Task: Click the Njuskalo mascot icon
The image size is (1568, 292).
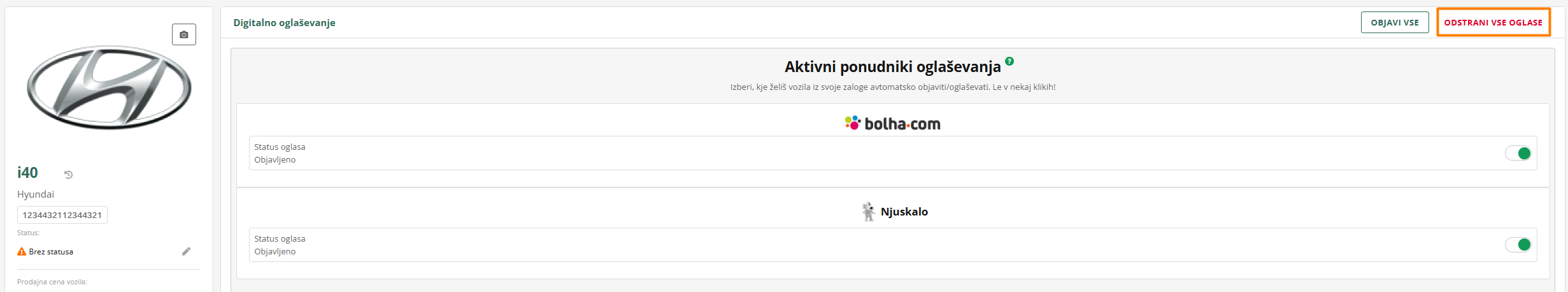Action: [x=868, y=212]
